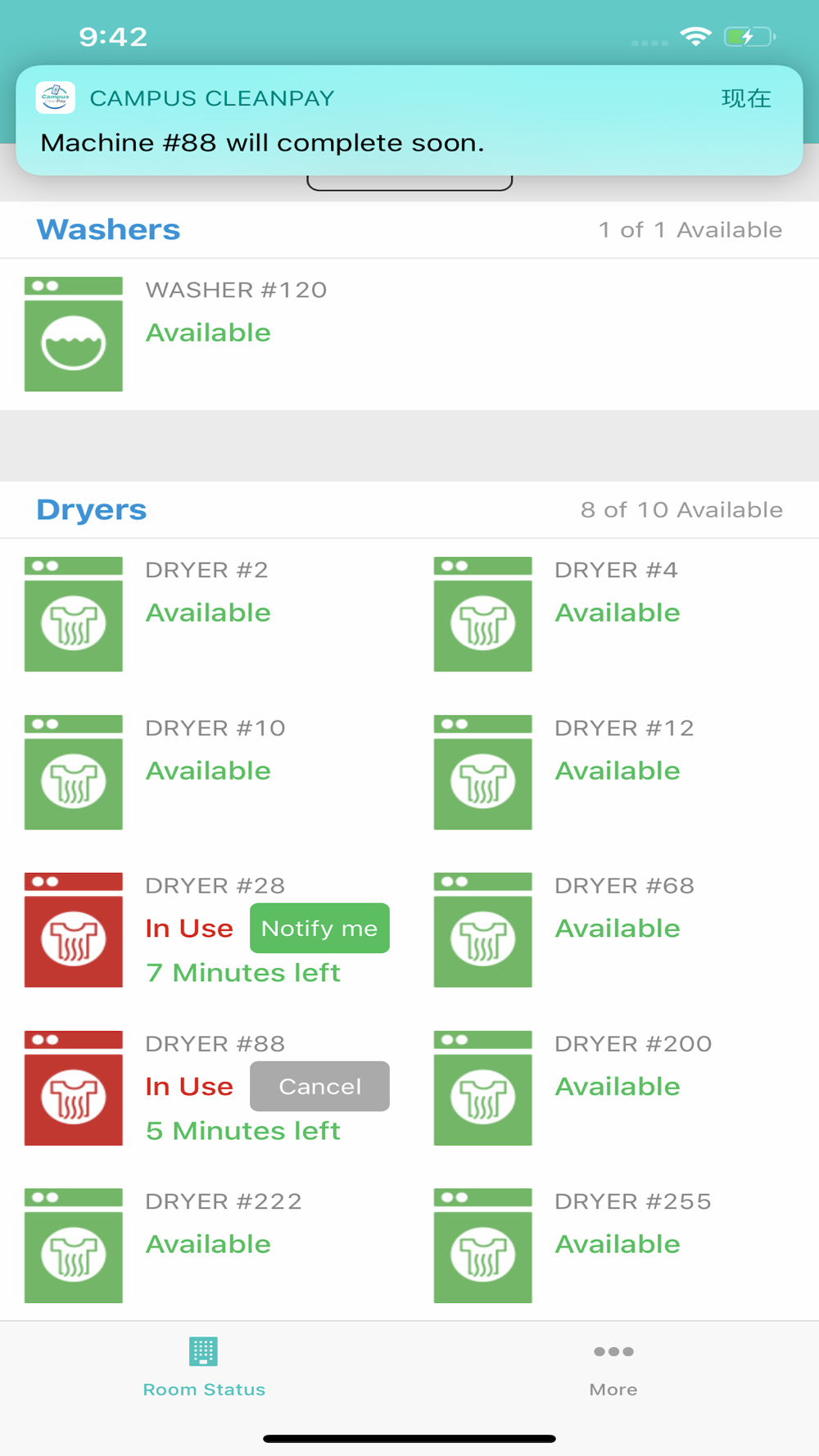Tap the Campus CleanPay notification app icon

56,97
